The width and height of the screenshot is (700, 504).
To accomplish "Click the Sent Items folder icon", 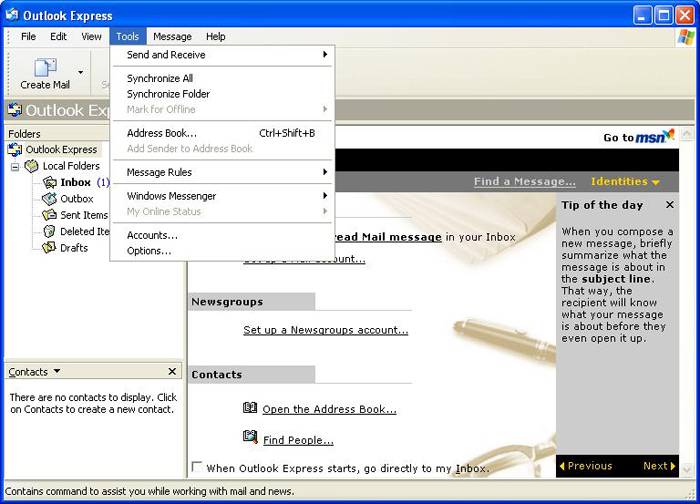I will [49, 215].
